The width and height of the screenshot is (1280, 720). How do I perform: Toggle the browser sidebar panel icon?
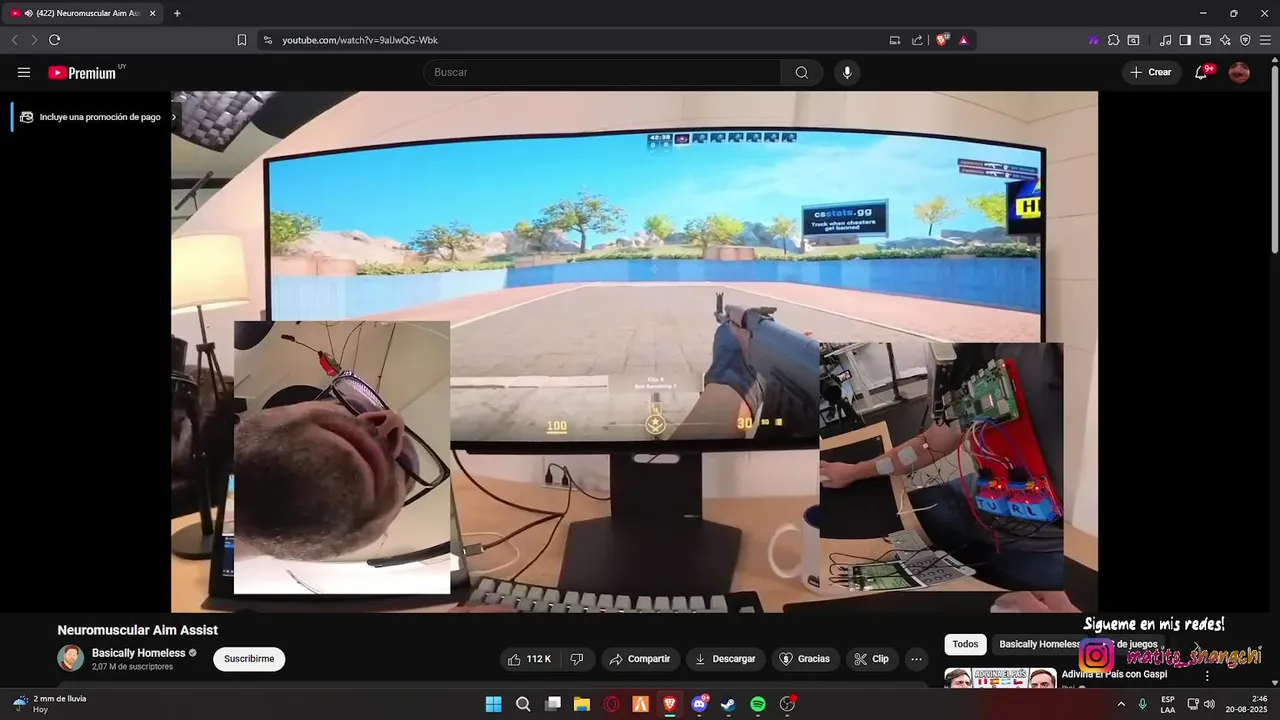tap(1185, 40)
